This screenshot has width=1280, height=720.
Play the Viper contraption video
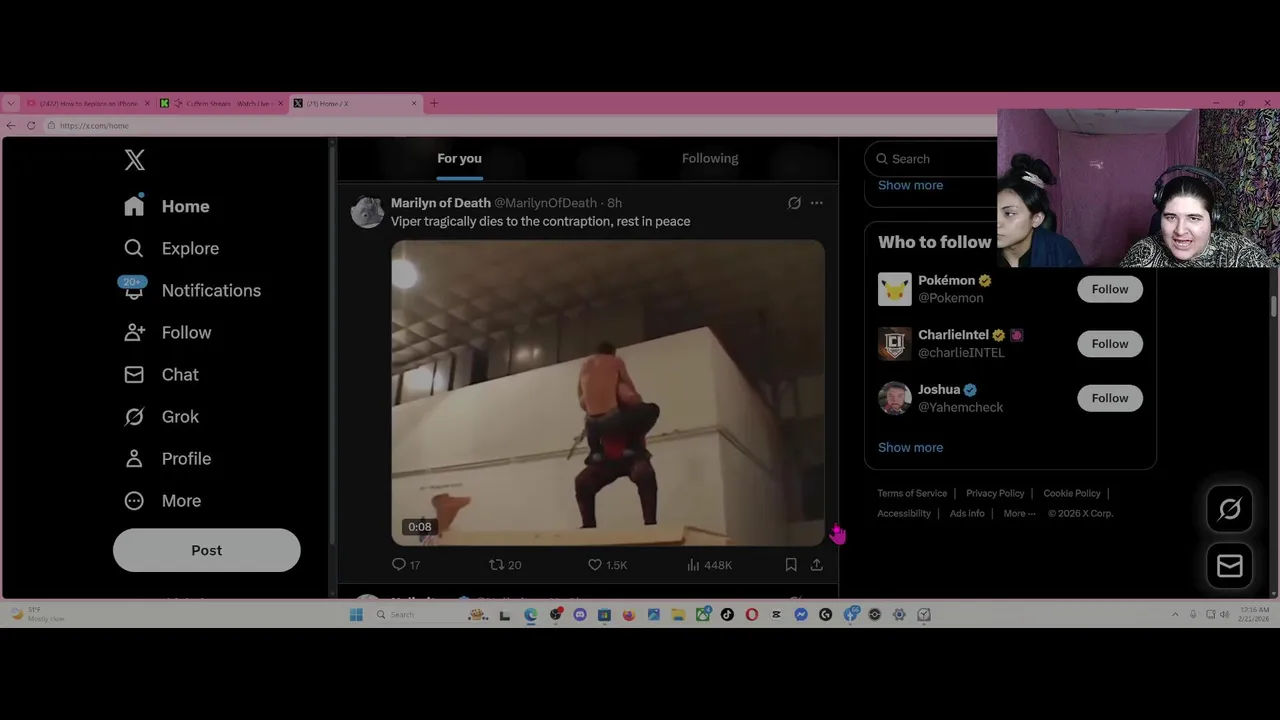point(608,393)
